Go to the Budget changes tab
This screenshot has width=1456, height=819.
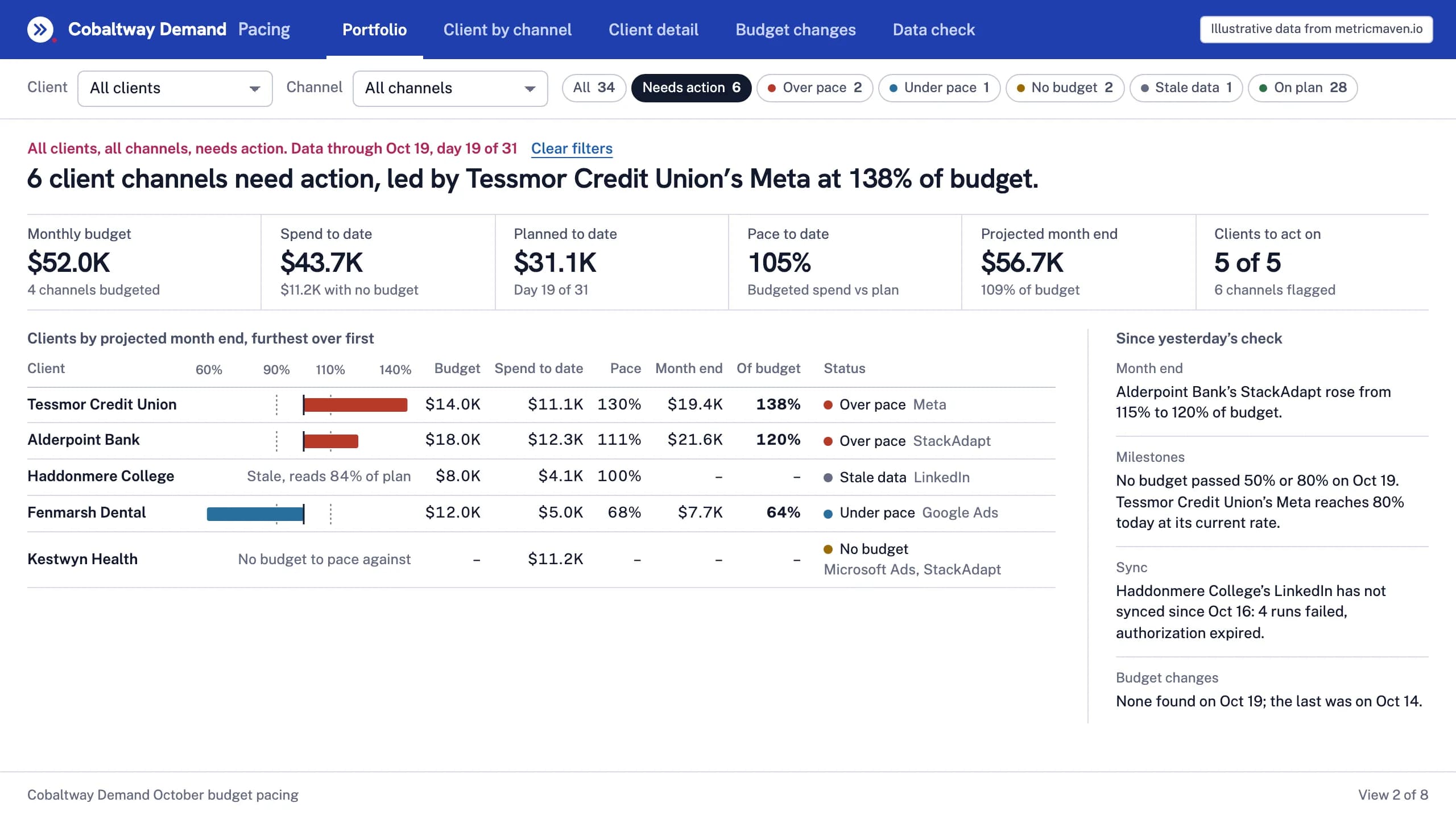coord(795,30)
